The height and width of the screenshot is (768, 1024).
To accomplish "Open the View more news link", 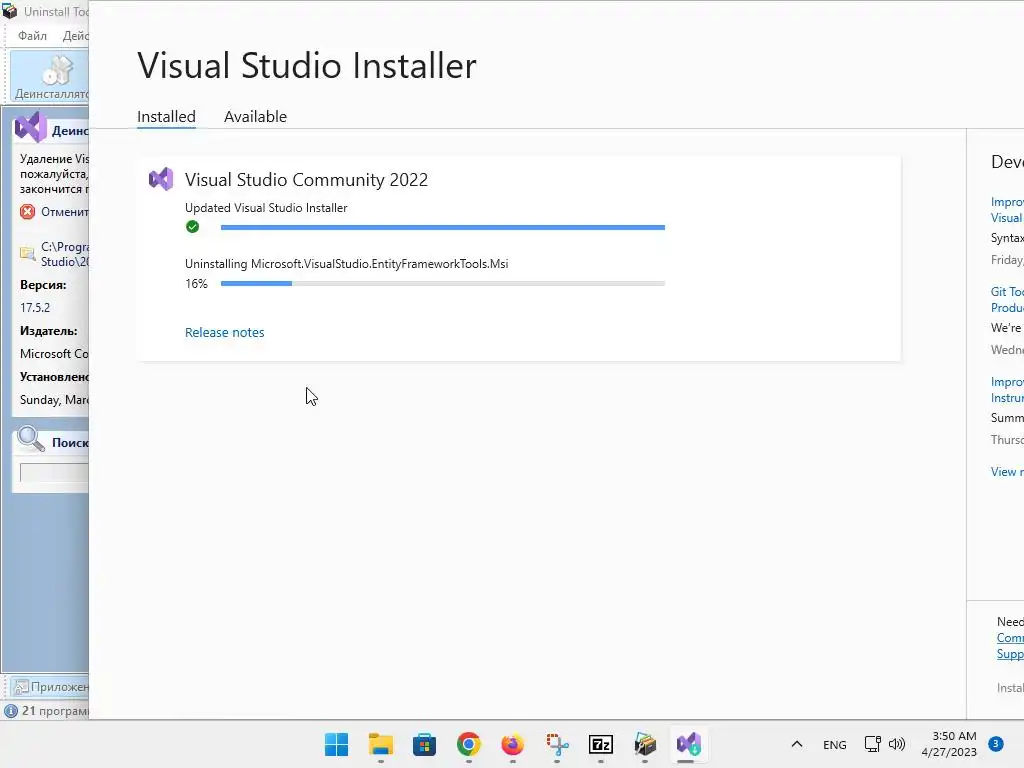I will coord(1007,472).
